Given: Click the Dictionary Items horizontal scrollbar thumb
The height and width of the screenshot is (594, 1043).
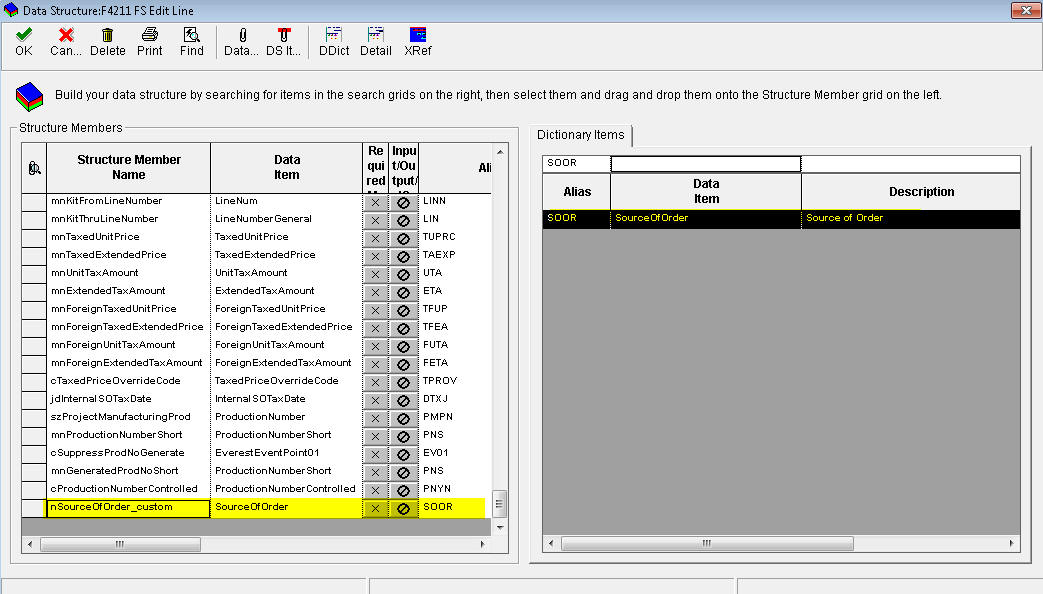Looking at the screenshot, I should point(707,543).
